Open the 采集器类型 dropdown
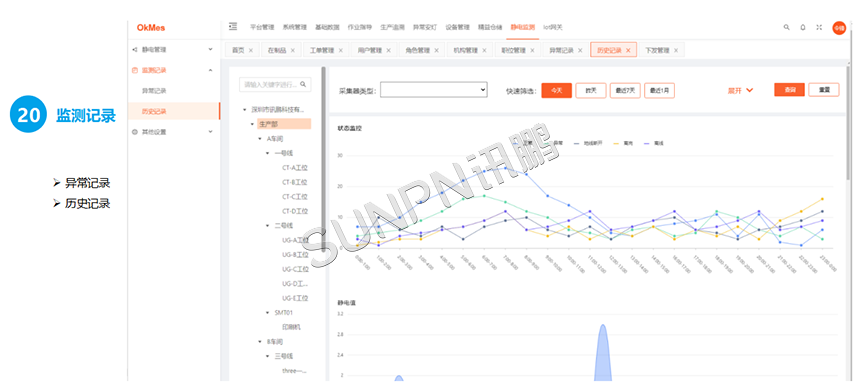Image resolution: width=860 pixels, height=391 pixels. click(x=433, y=90)
